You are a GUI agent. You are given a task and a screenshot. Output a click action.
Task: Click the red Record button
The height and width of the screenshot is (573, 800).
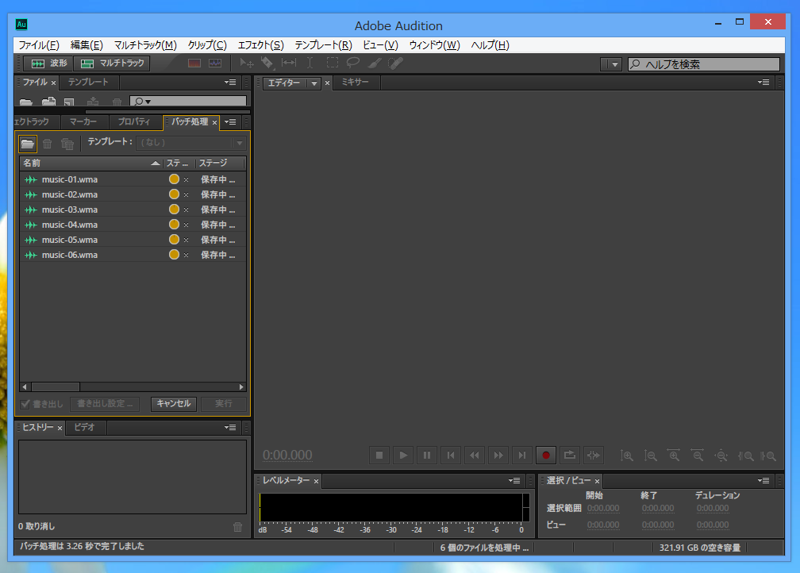pyautogui.click(x=545, y=455)
